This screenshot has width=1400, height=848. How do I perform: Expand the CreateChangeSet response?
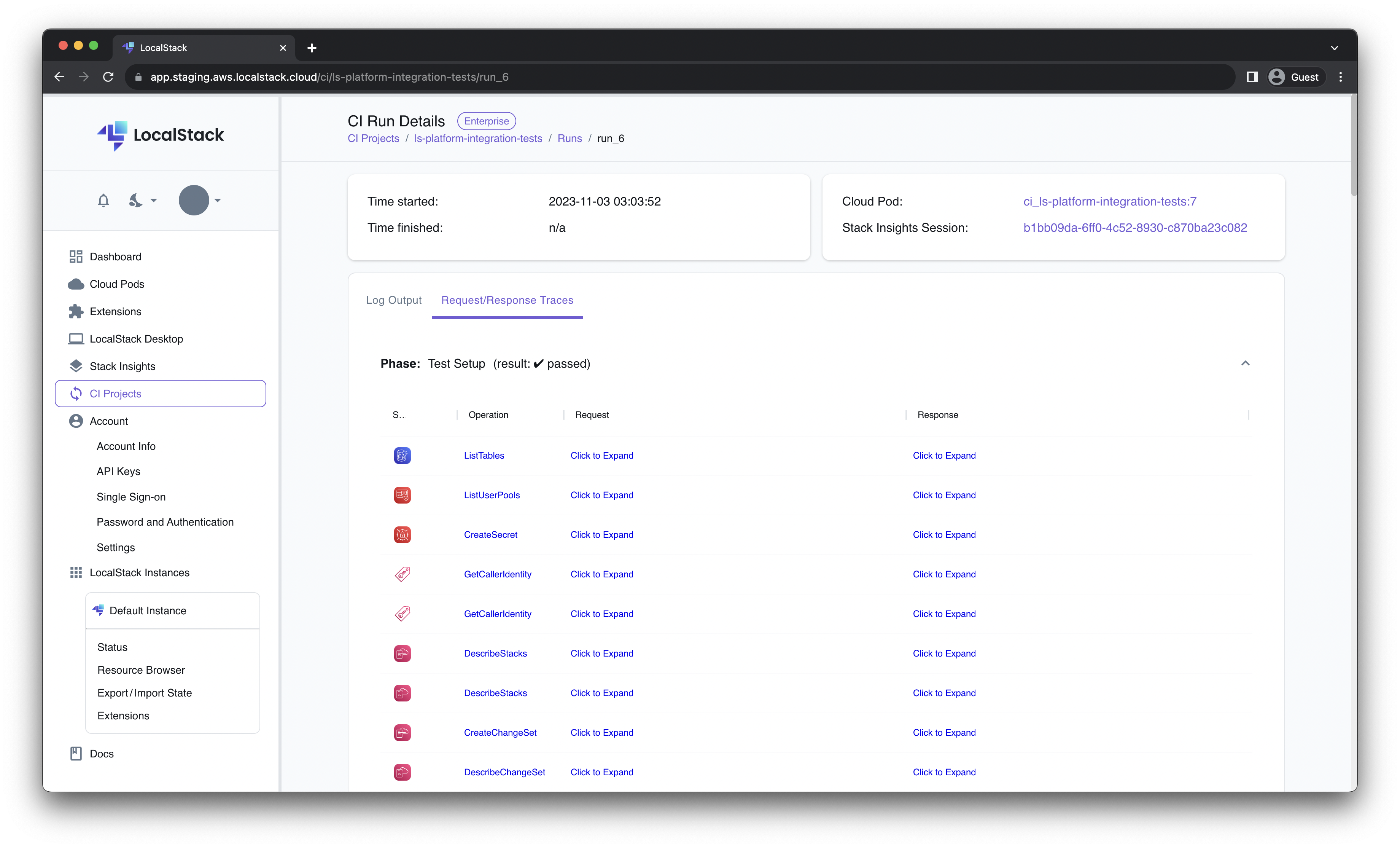(944, 733)
